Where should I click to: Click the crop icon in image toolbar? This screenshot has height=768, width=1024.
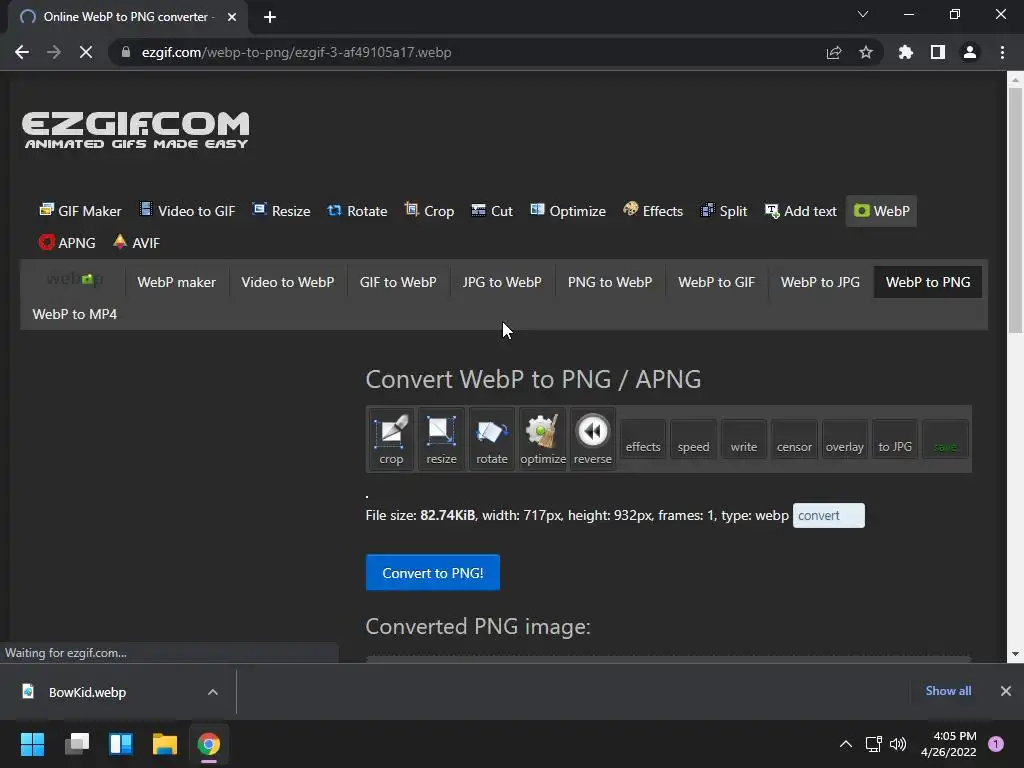click(x=391, y=440)
